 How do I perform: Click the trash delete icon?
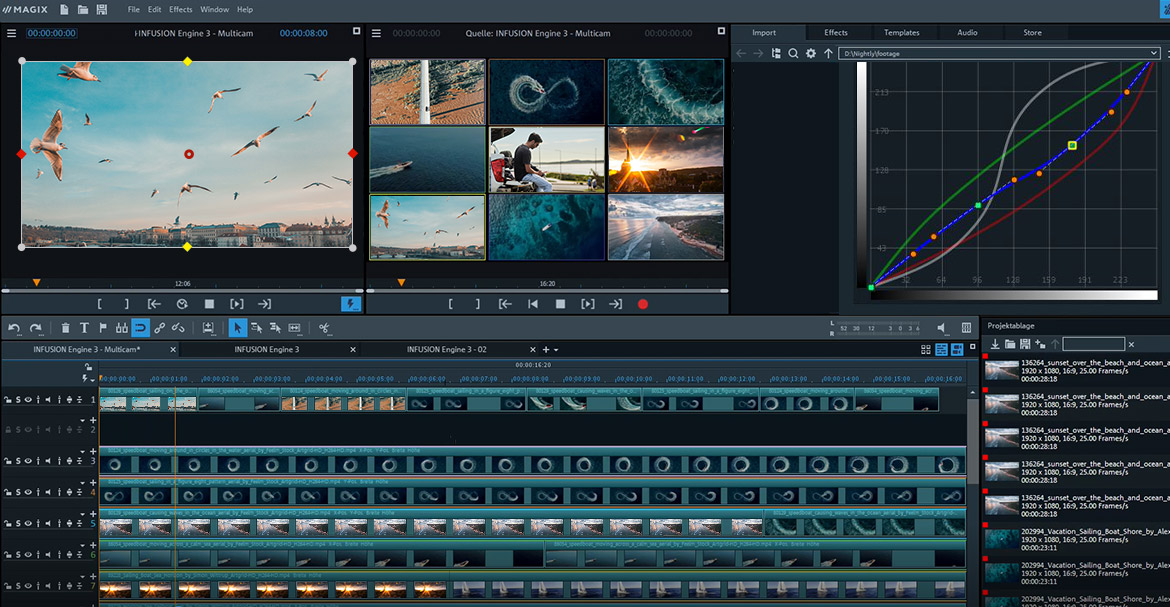tap(66, 327)
